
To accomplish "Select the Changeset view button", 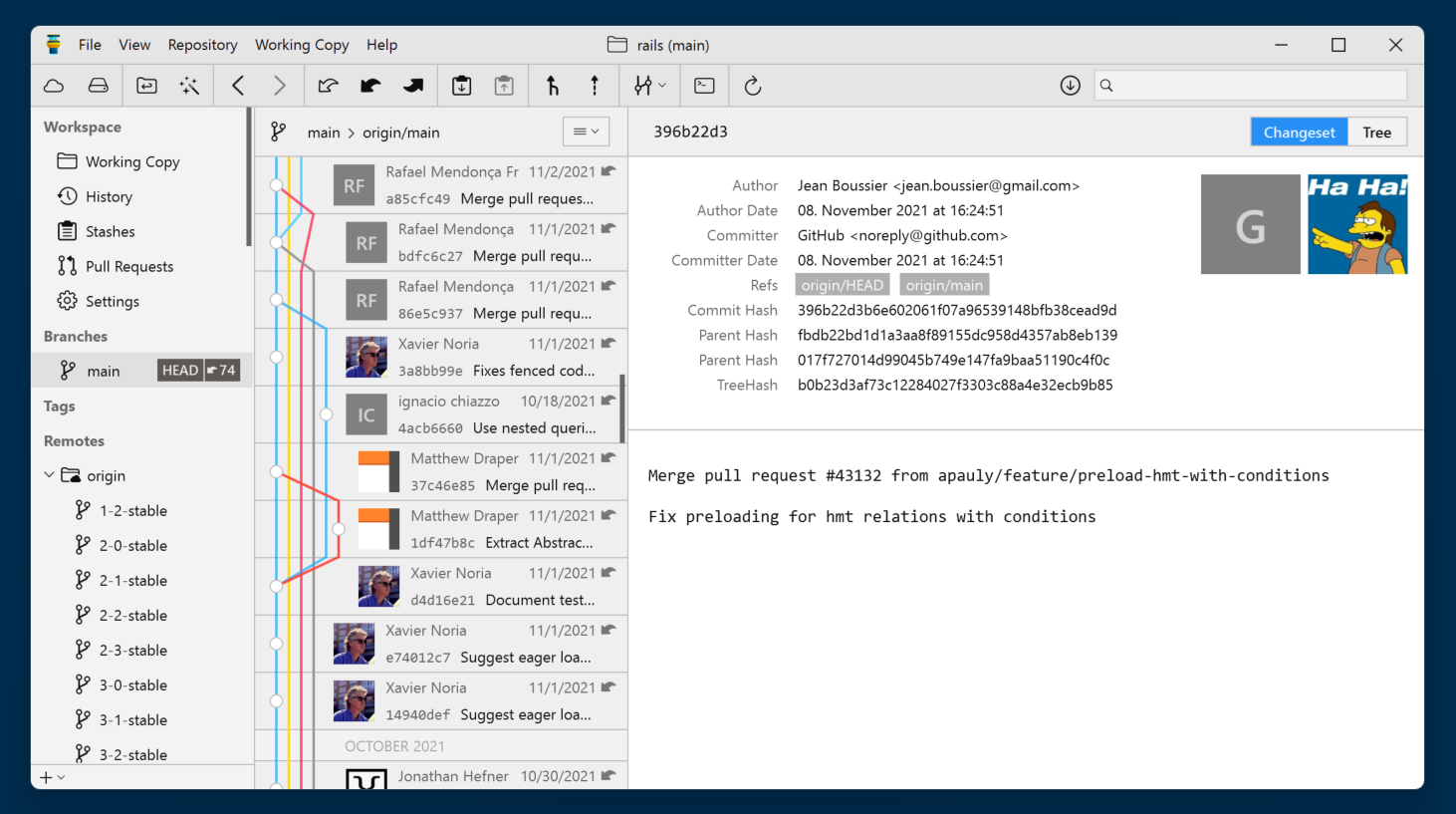I will (1299, 131).
